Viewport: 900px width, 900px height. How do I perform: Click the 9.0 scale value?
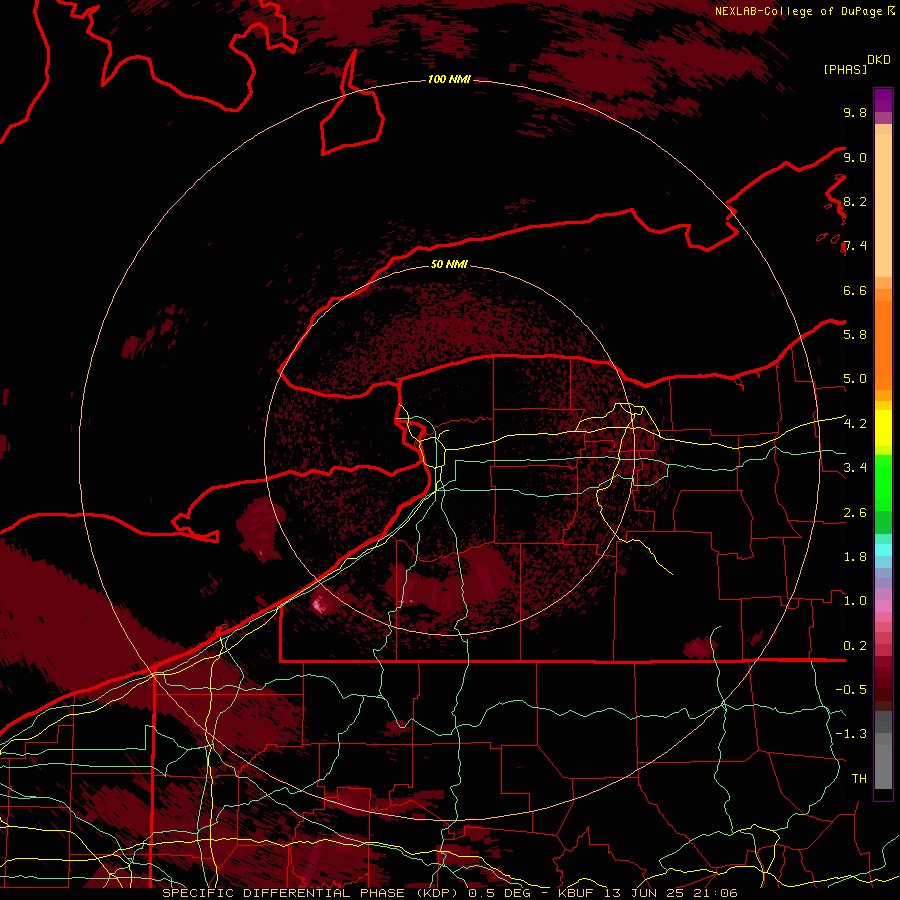855,157
